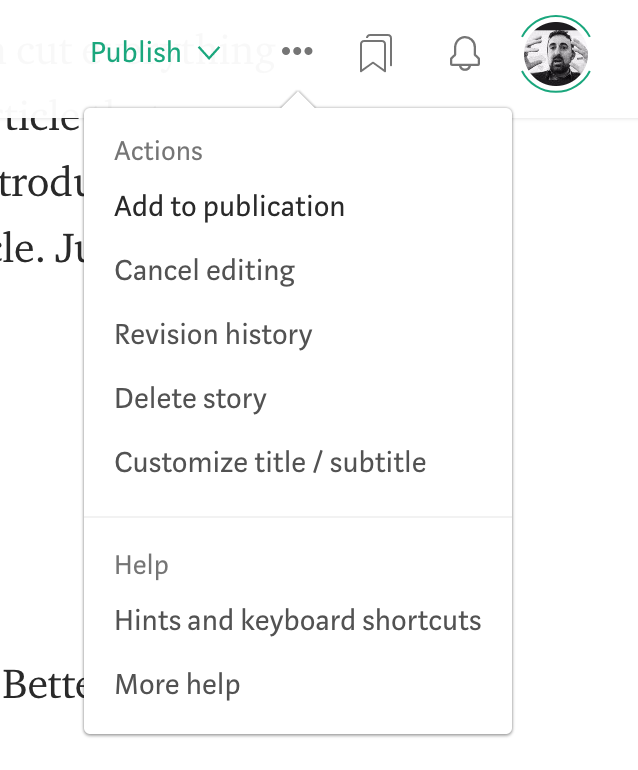This screenshot has height=770, width=638.
Task: Open the three-dot more options menu
Action: [297, 52]
